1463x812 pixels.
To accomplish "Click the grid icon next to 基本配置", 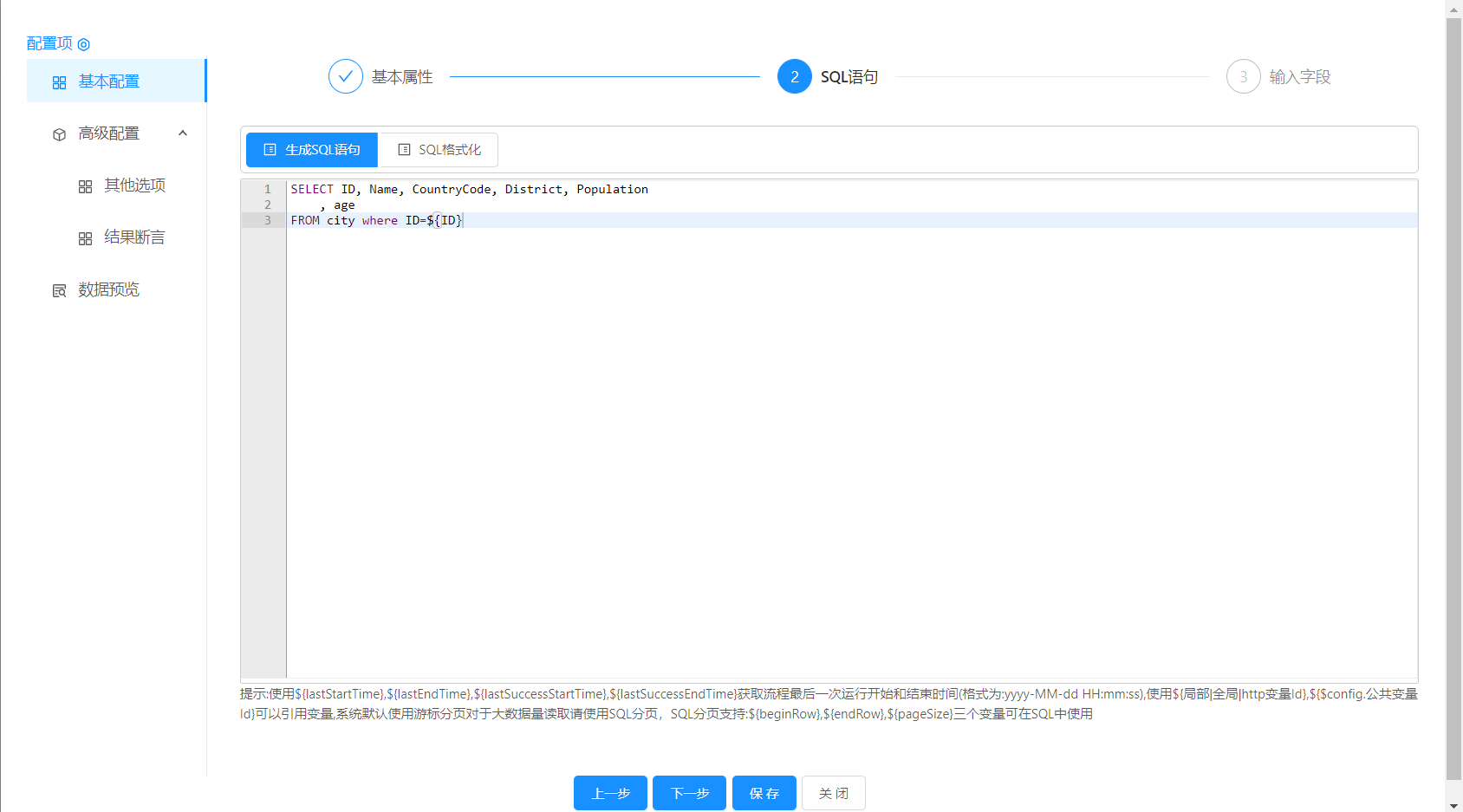I will (x=59, y=82).
